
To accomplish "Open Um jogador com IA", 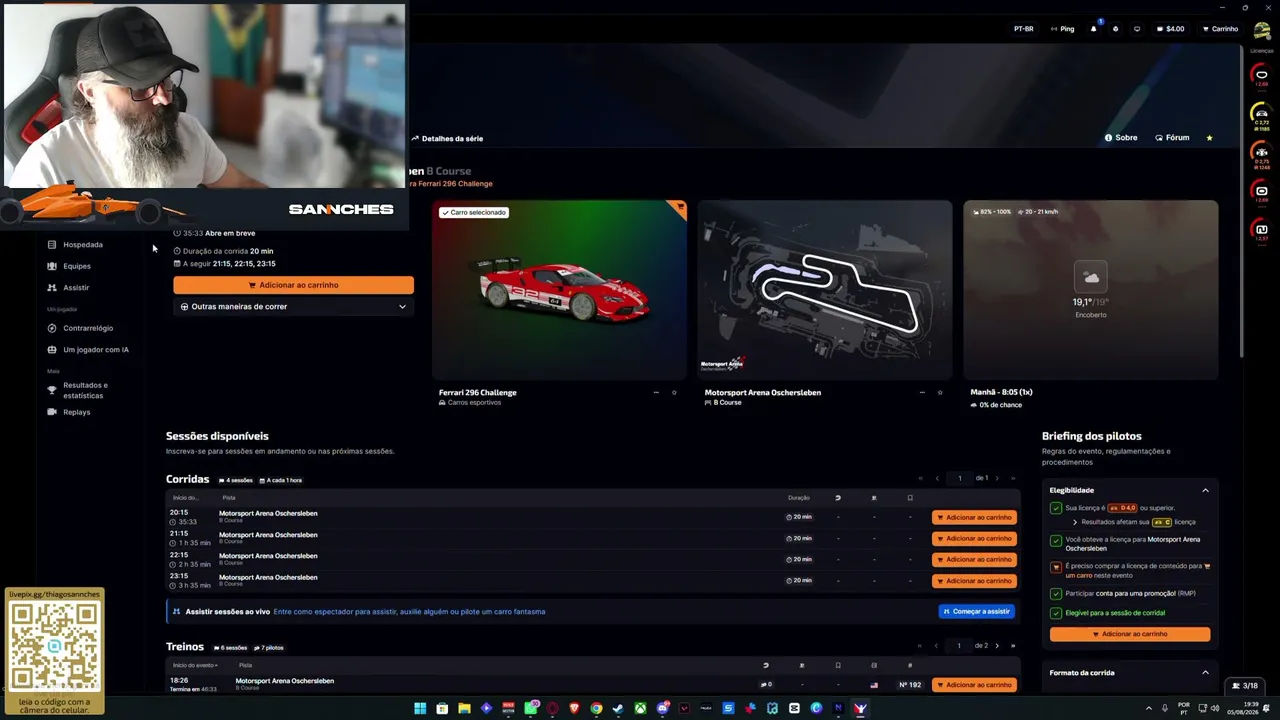I will [96, 350].
